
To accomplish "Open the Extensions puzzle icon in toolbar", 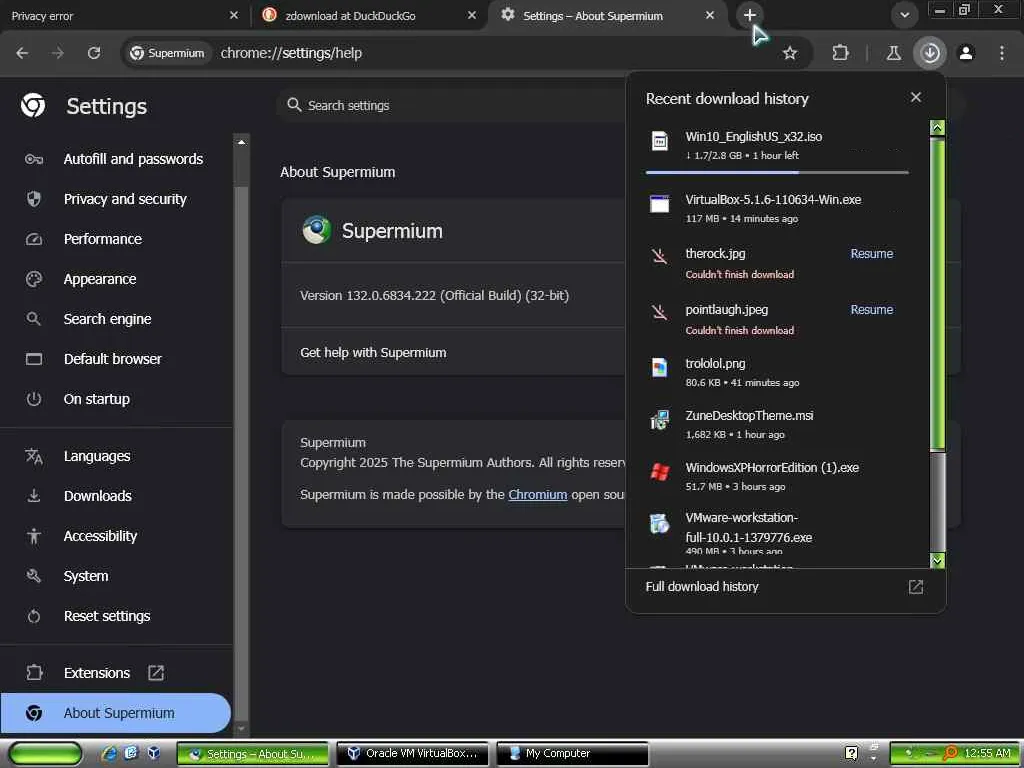I will click(x=840, y=53).
